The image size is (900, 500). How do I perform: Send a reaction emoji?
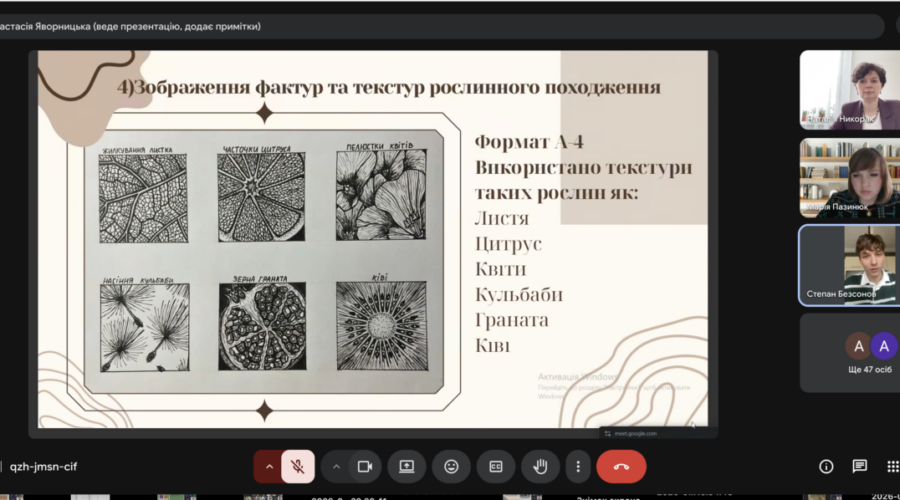pyautogui.click(x=451, y=467)
